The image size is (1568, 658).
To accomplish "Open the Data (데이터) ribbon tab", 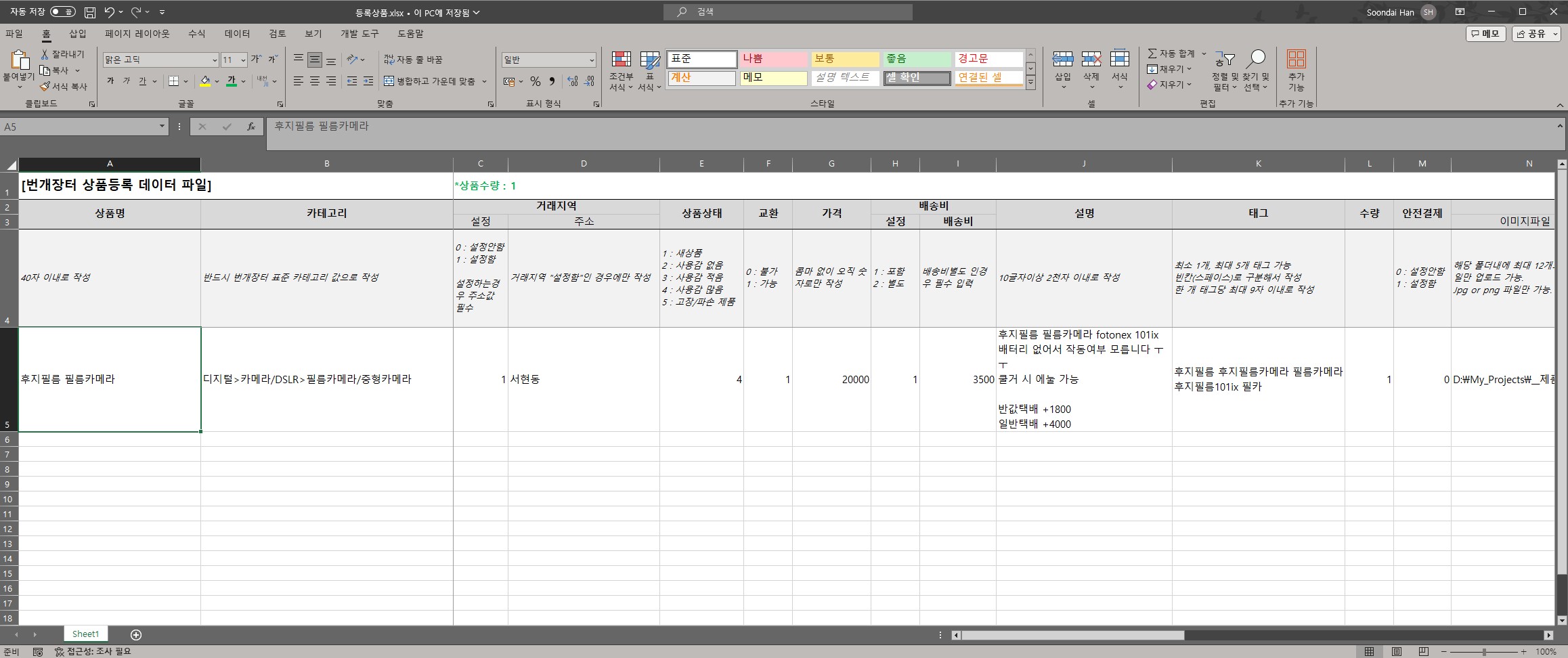I will (237, 34).
